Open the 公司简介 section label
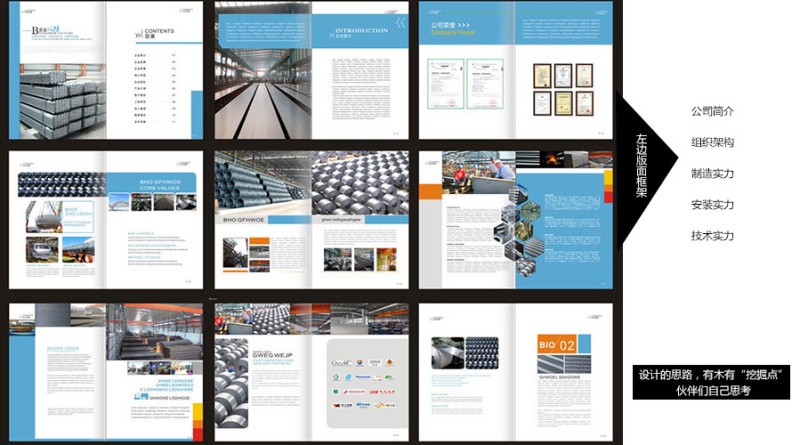Viewport: 800px width, 445px height. (712, 111)
